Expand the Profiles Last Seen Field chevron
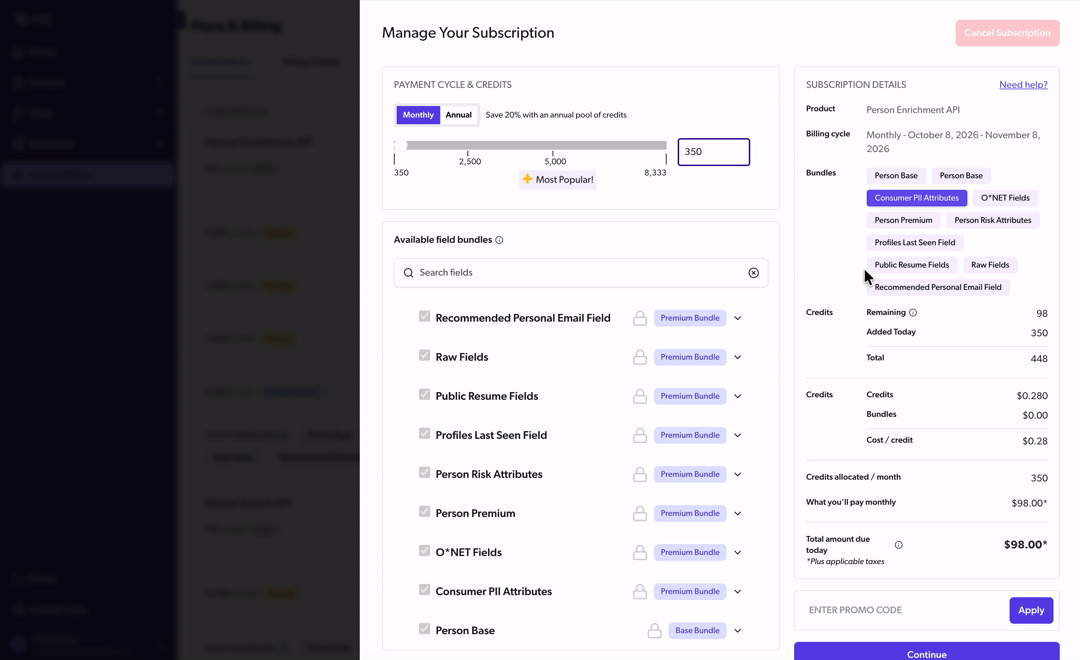This screenshot has height=660, width=1080. click(738, 435)
